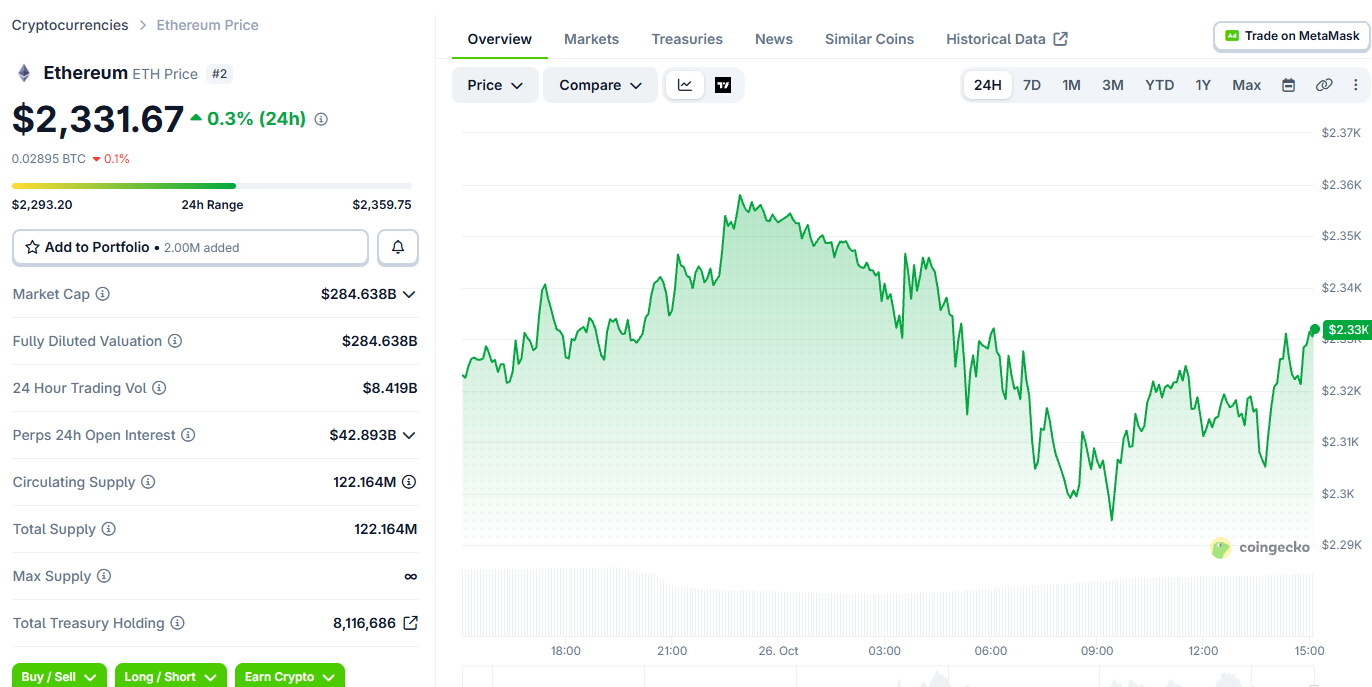Click the #2 rank badge
Image resolution: width=1372 pixels, height=687 pixels.
click(218, 73)
